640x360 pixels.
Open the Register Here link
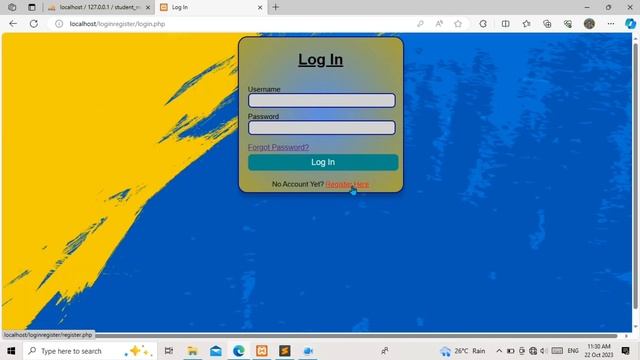(347, 184)
